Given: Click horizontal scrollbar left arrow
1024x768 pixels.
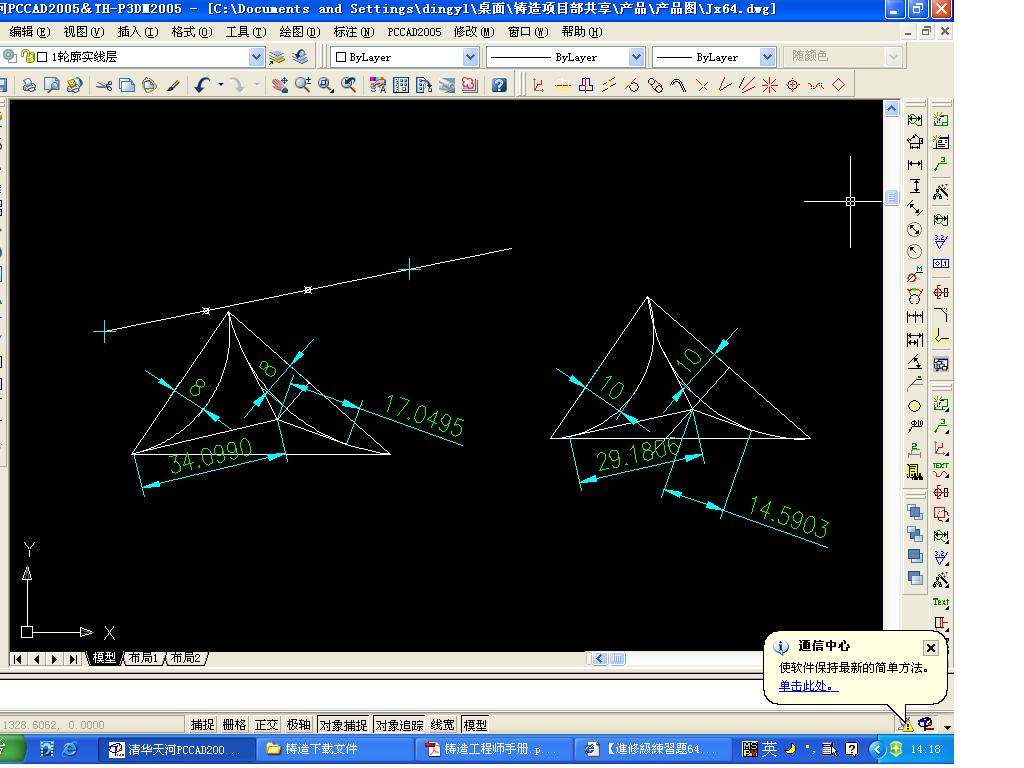Looking at the screenshot, I should click(x=600, y=658).
